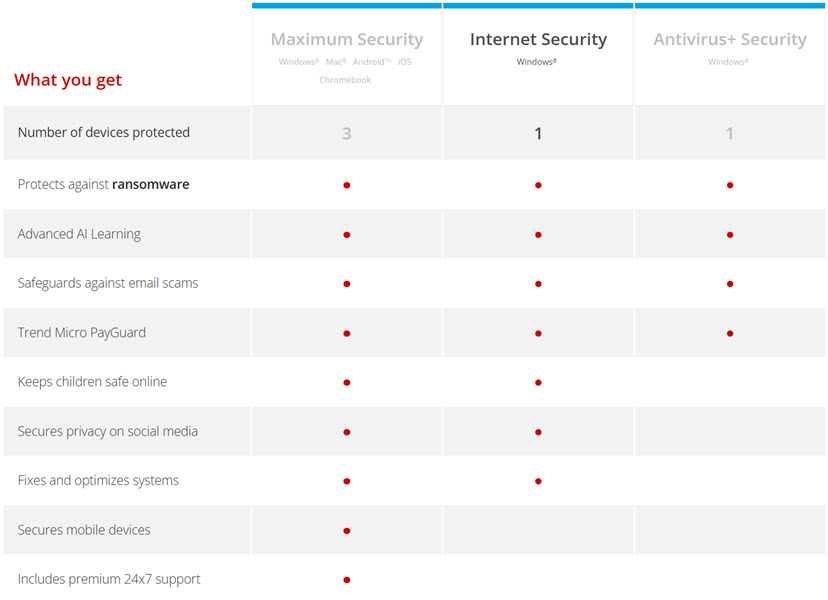828x600 pixels.
Task: Select the Internet Security column header
Action: 538,40
